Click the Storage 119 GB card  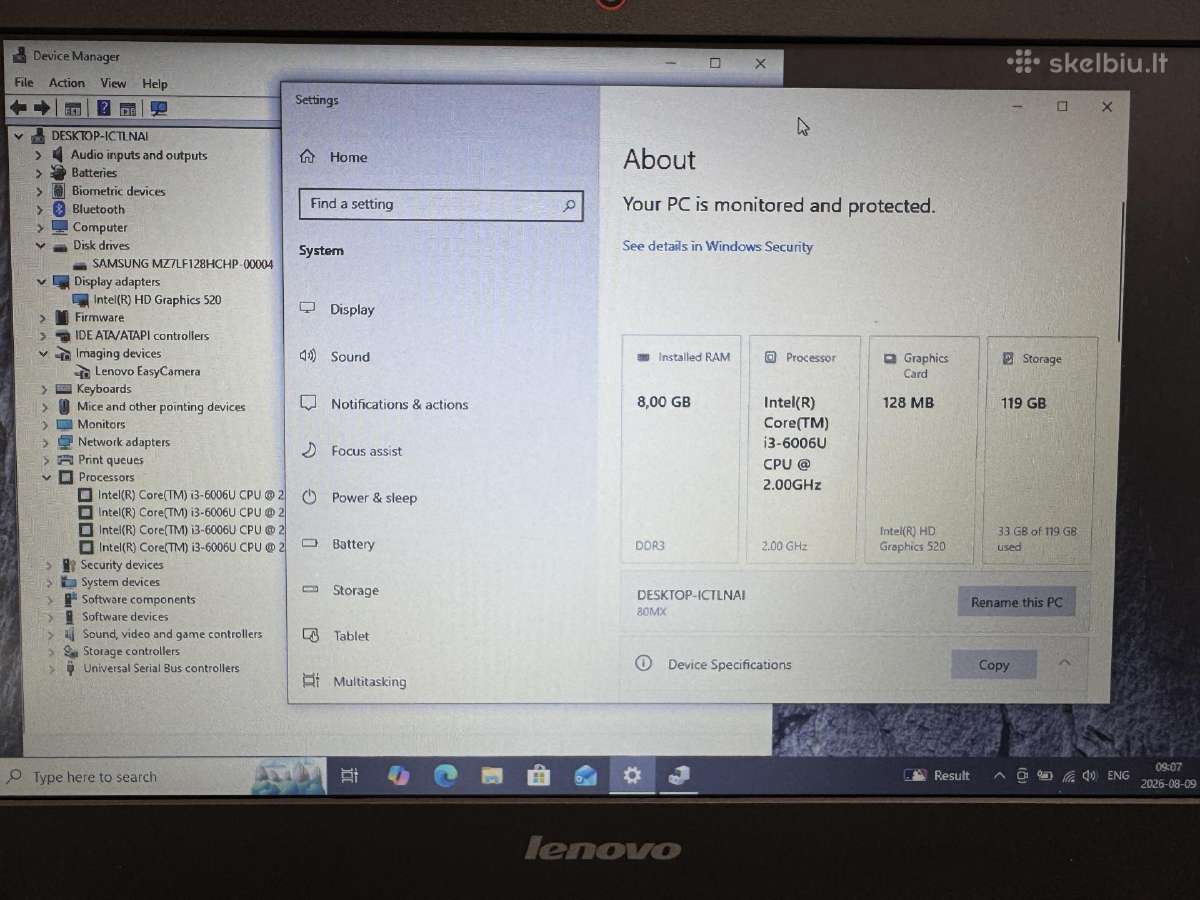click(x=1041, y=450)
